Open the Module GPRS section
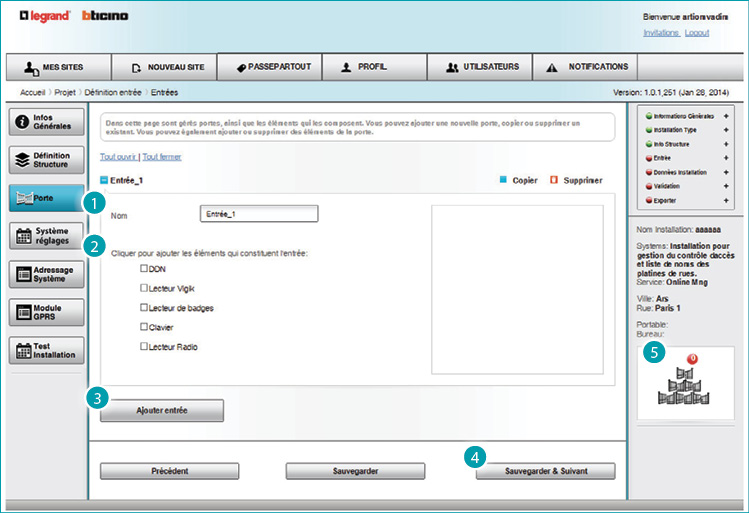Viewport: 749px width, 513px height. pyautogui.click(x=46, y=312)
